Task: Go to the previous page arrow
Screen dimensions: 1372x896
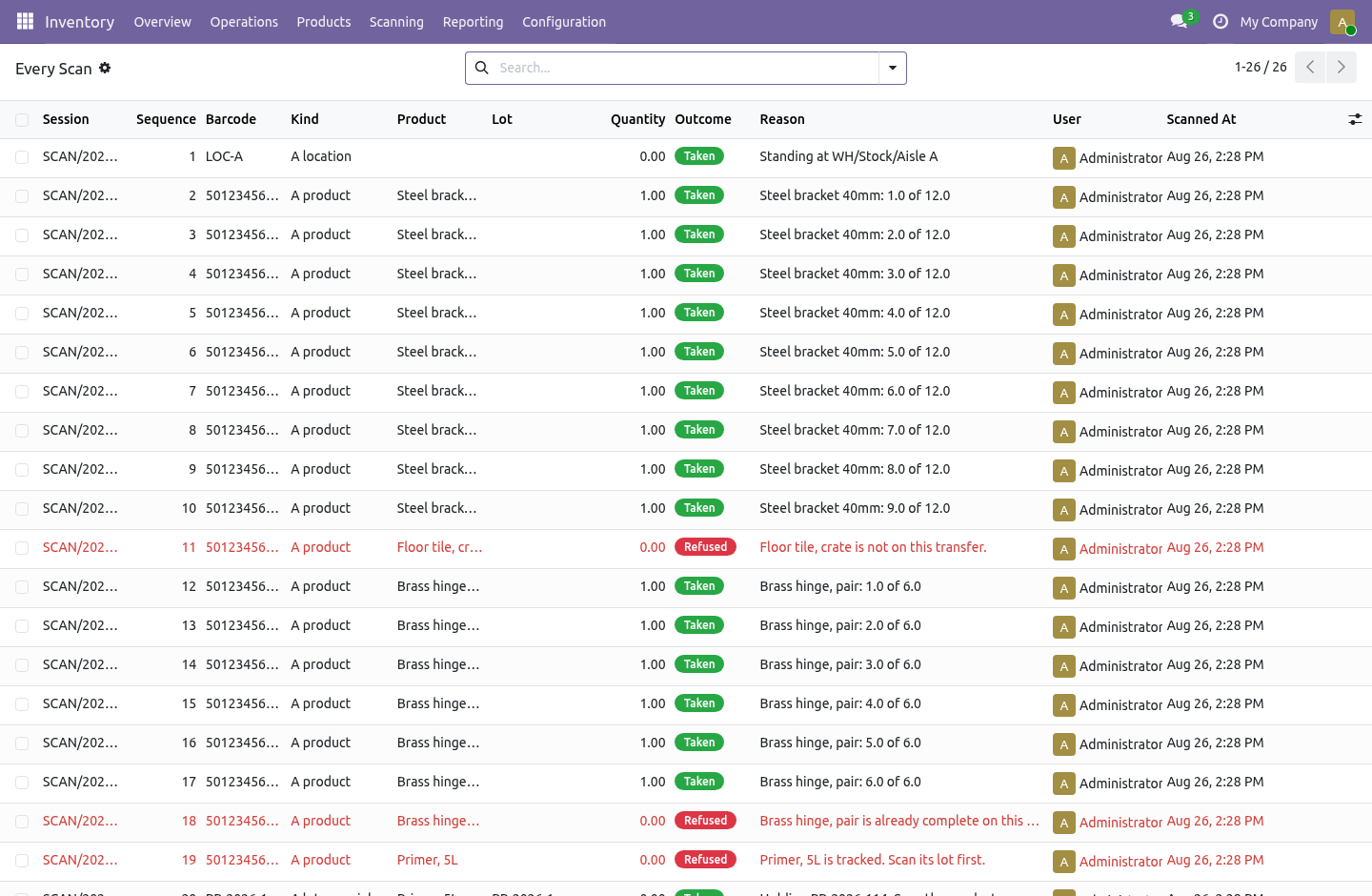Action: (x=1310, y=67)
